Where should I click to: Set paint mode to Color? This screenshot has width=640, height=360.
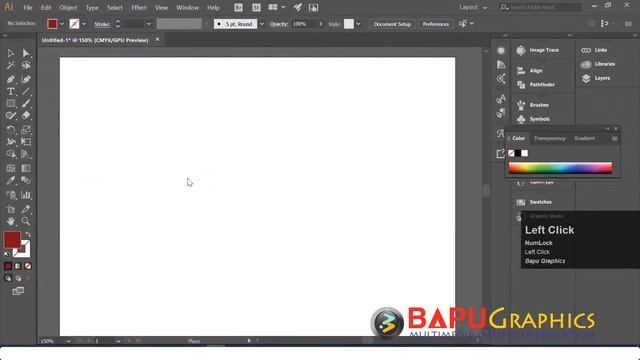tap(8, 266)
